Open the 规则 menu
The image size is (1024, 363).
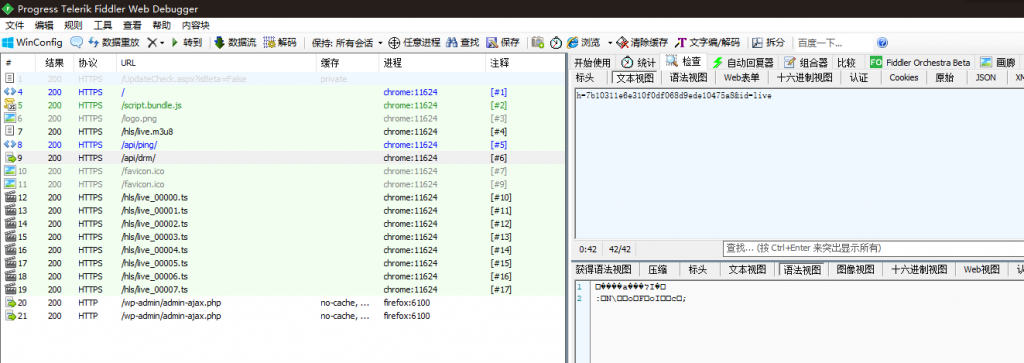click(73, 25)
